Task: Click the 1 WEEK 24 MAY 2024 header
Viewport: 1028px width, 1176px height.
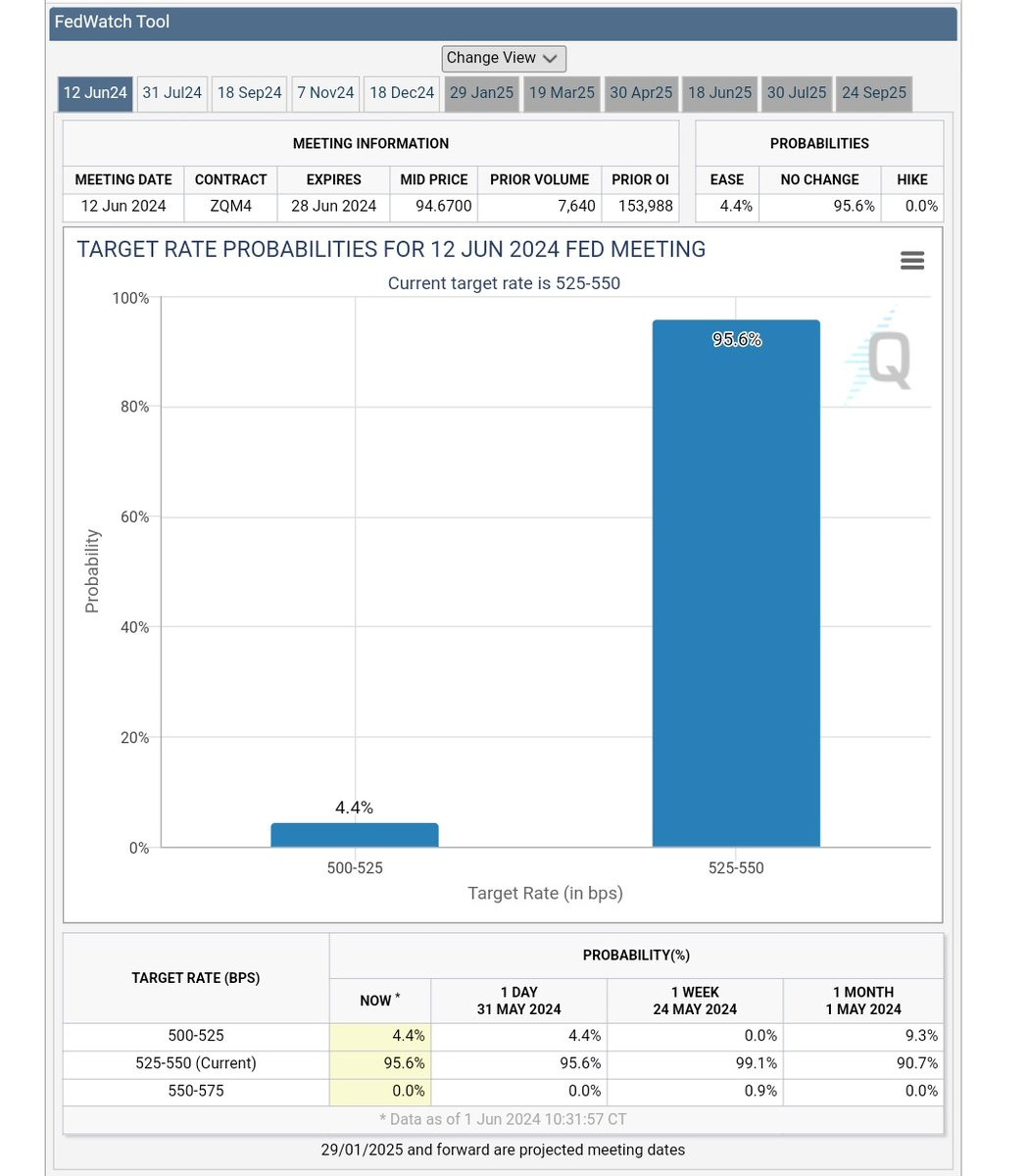Action: [x=695, y=1001]
